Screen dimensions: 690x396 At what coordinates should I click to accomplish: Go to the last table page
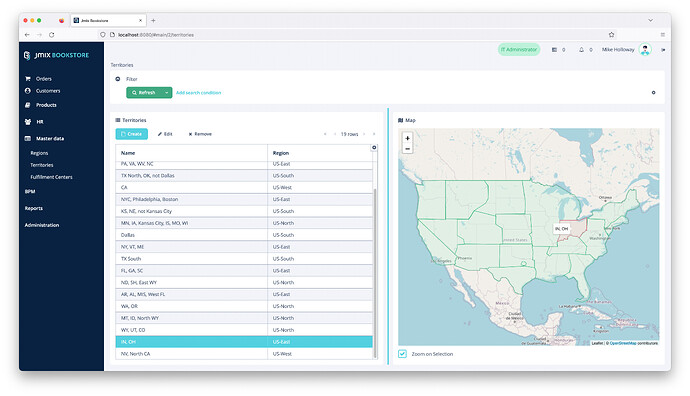click(374, 134)
